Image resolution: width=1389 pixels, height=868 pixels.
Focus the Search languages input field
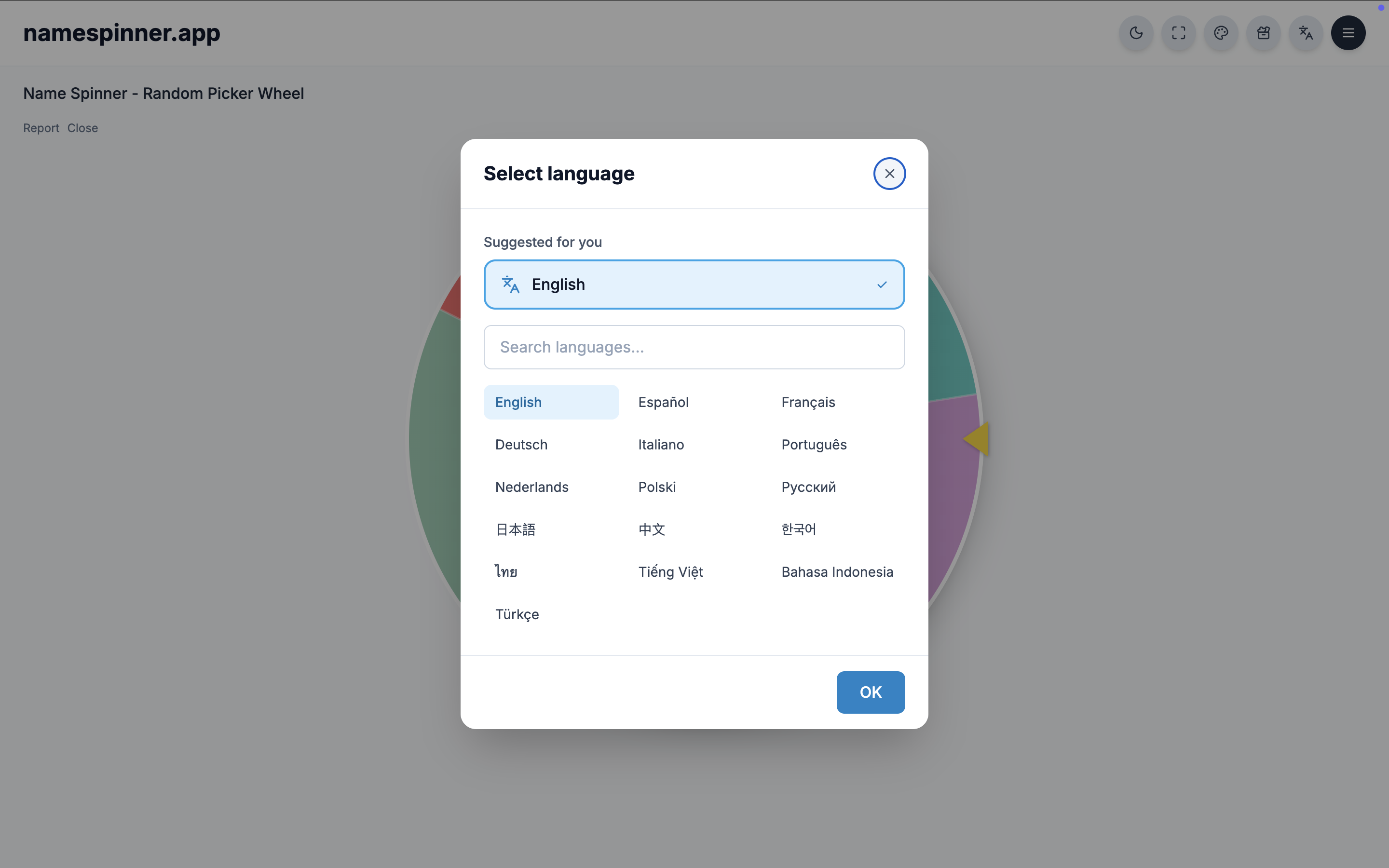(694, 347)
